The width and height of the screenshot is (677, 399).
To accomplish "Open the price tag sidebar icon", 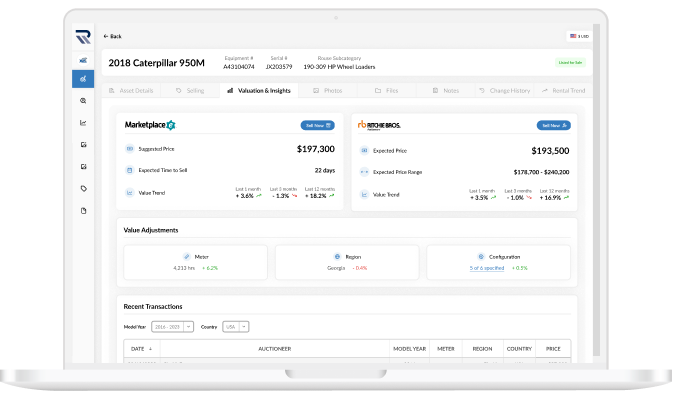I will point(83,189).
